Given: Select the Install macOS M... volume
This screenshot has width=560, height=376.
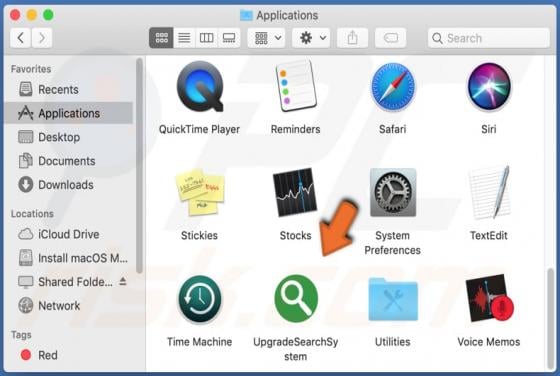Looking at the screenshot, I should [x=68, y=258].
